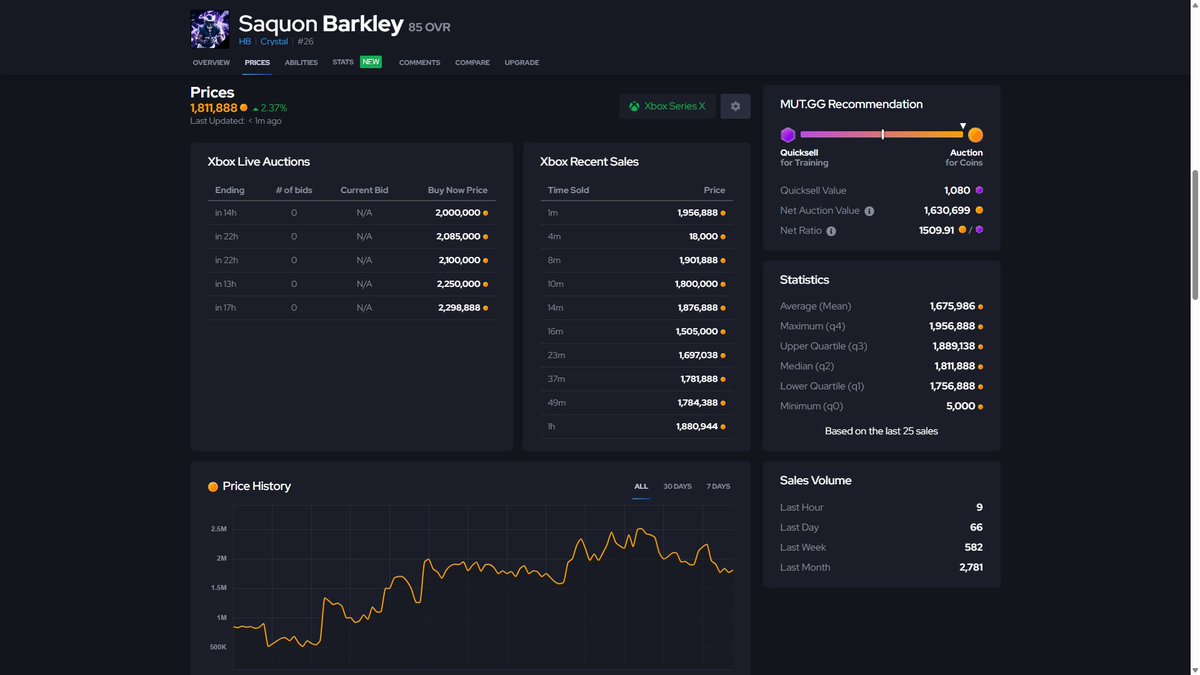Screen dimensions: 1200x675
Task: Click the Upper Quartile value 1,889,138
Action: (x=952, y=346)
